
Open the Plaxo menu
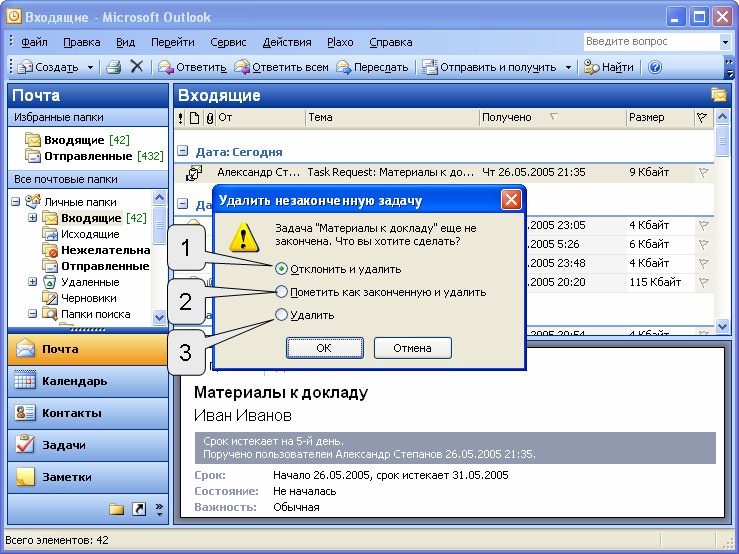340,42
